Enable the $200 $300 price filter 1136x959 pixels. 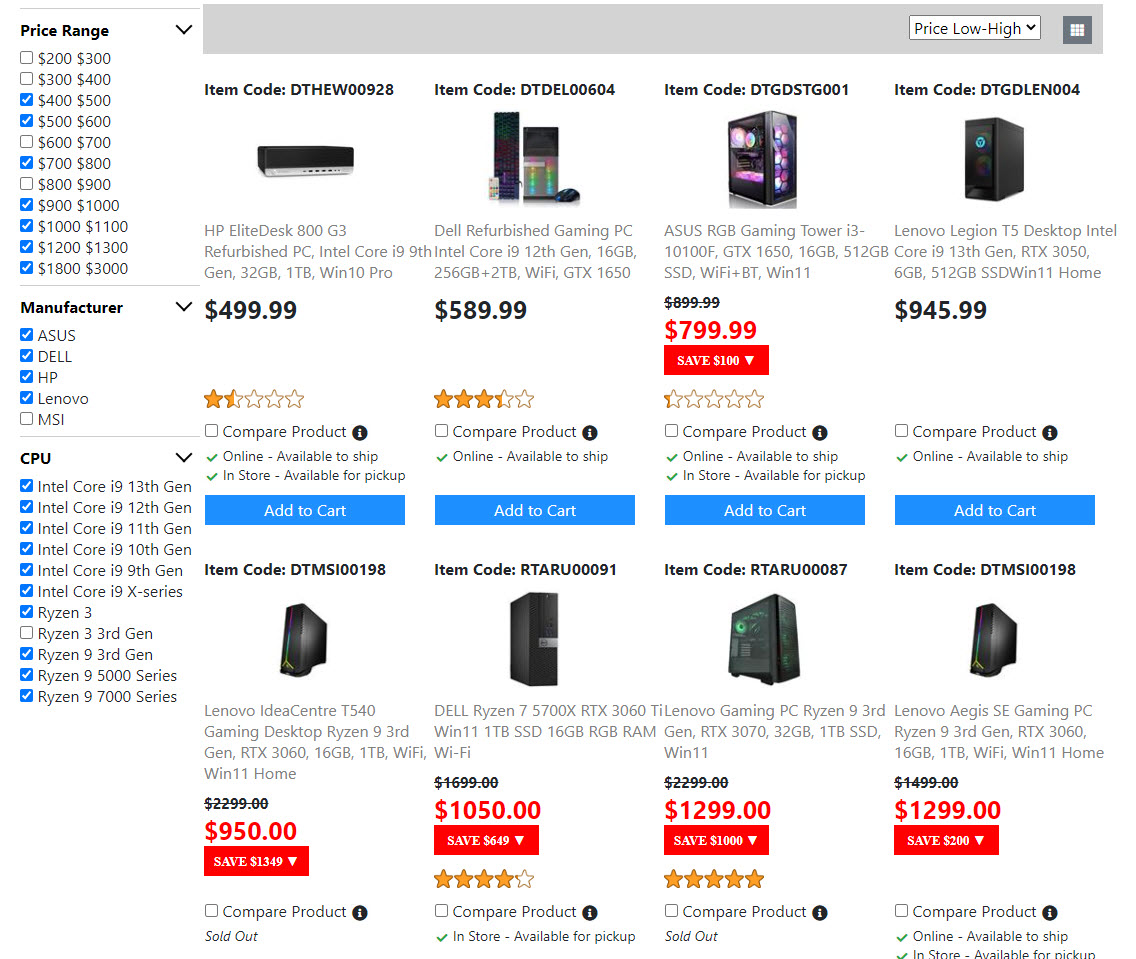27,58
